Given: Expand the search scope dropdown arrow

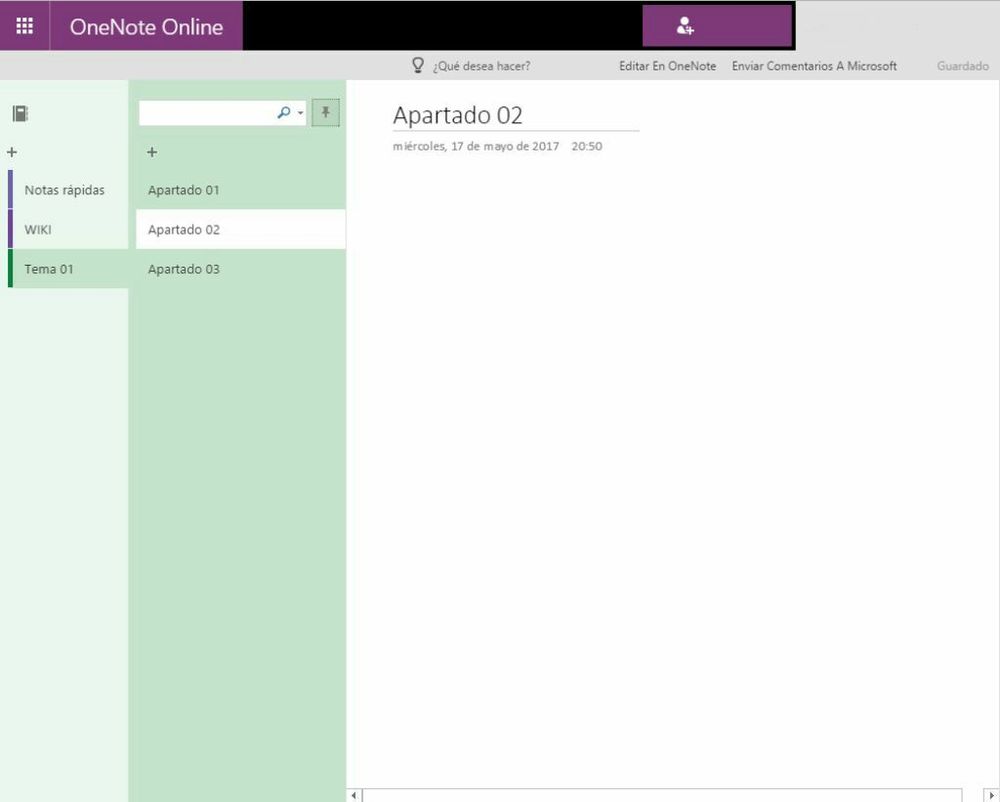Looking at the screenshot, I should (300, 113).
